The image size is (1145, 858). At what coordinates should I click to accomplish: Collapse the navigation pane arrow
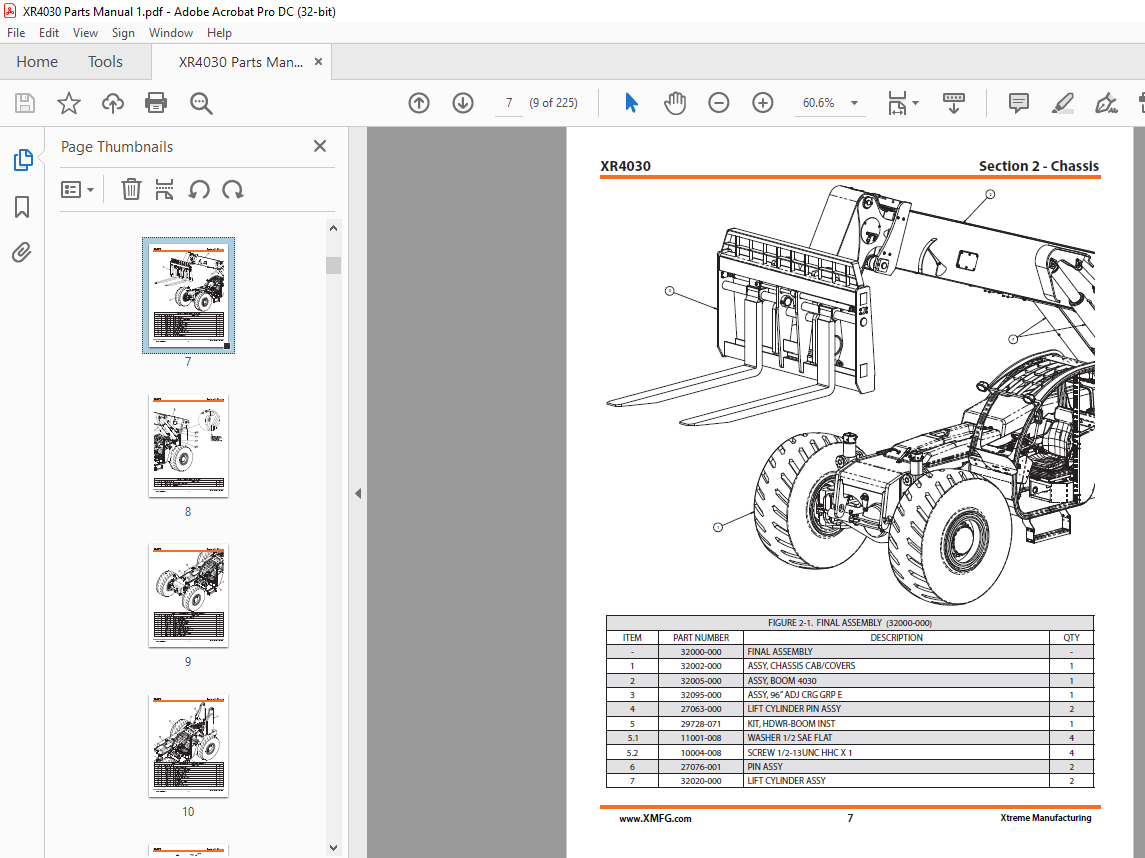click(x=358, y=494)
